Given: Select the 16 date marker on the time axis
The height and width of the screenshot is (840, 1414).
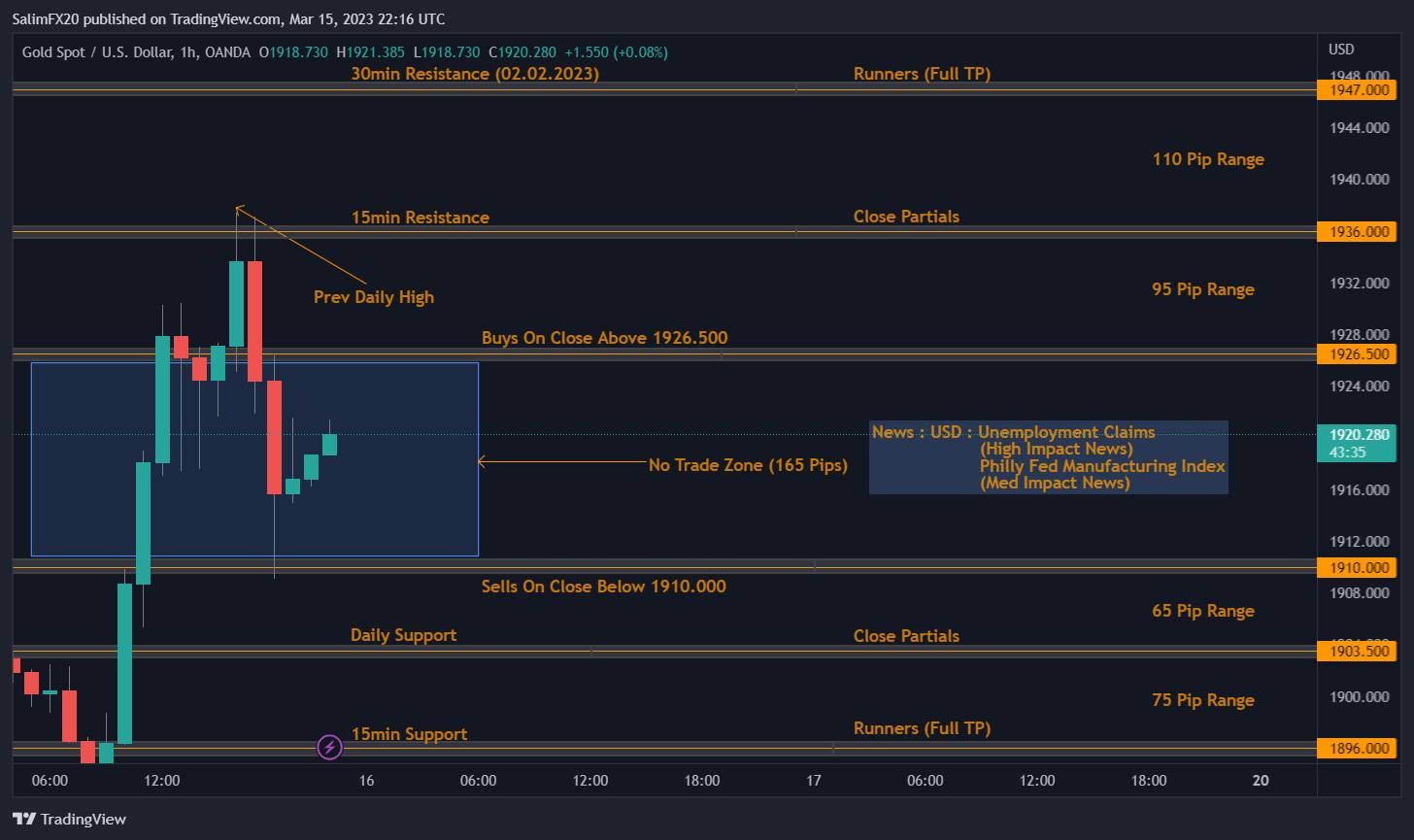Looking at the screenshot, I should pos(366,780).
